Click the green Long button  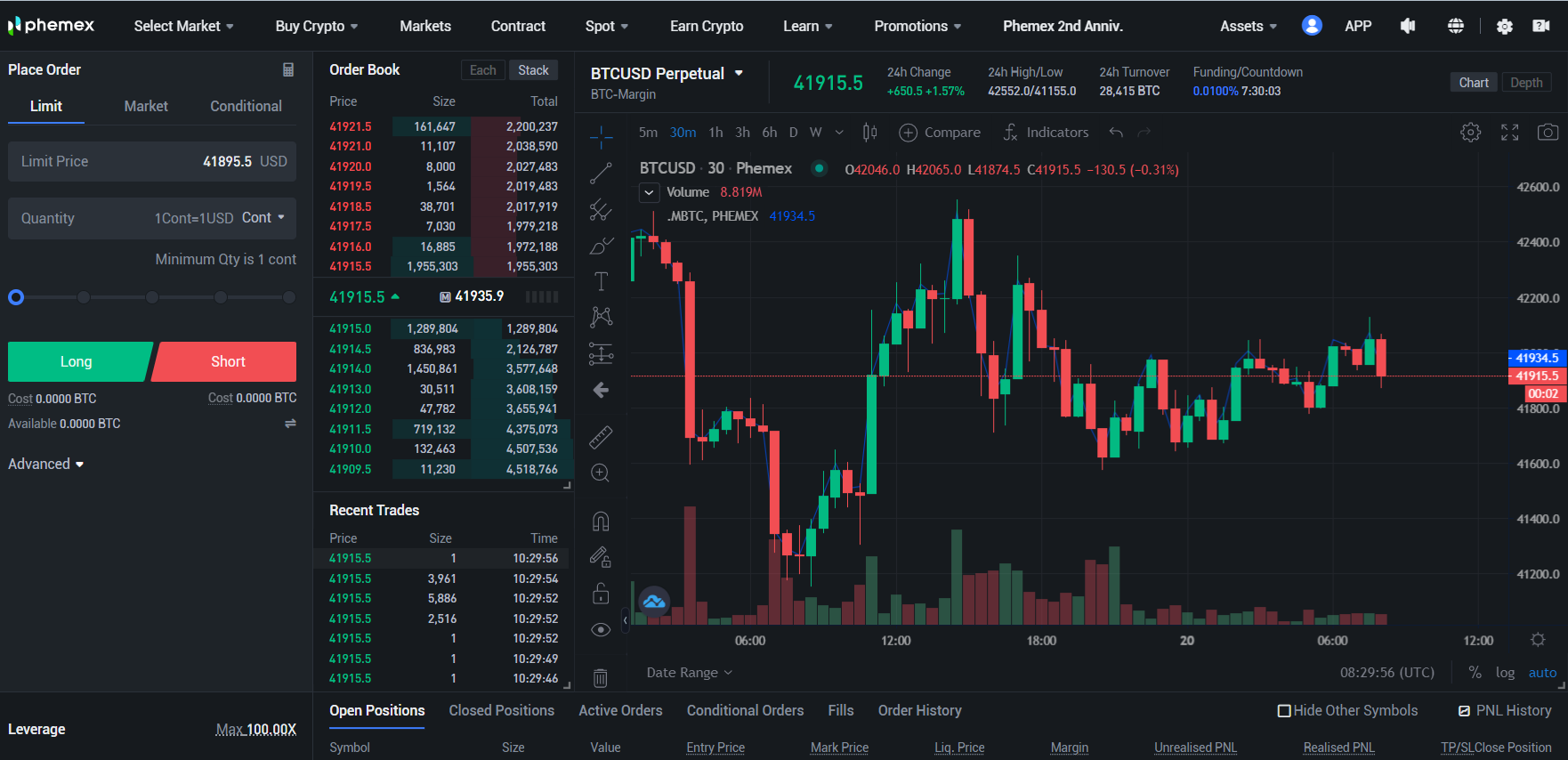coord(78,361)
